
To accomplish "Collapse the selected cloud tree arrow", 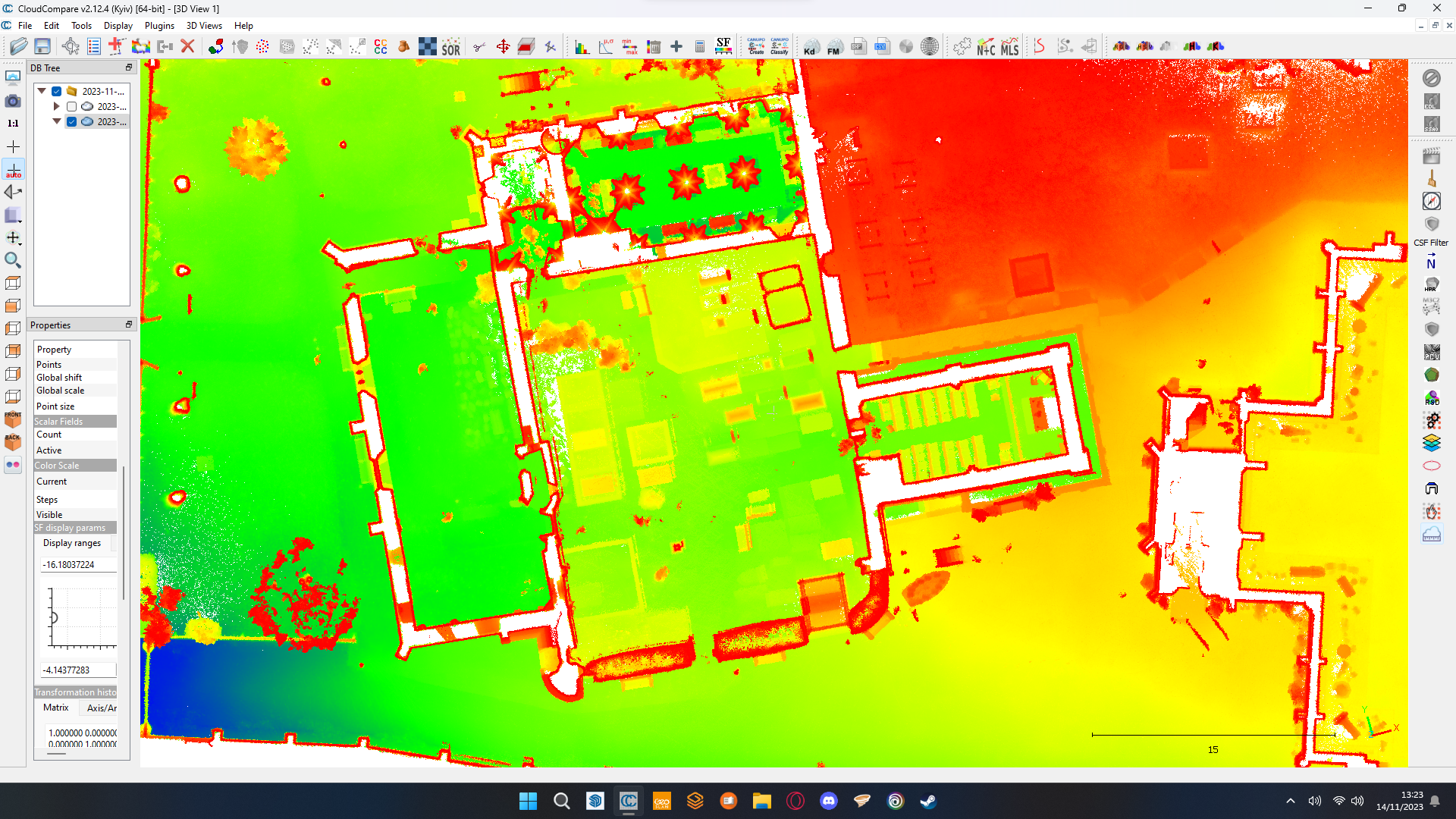I will coord(56,121).
